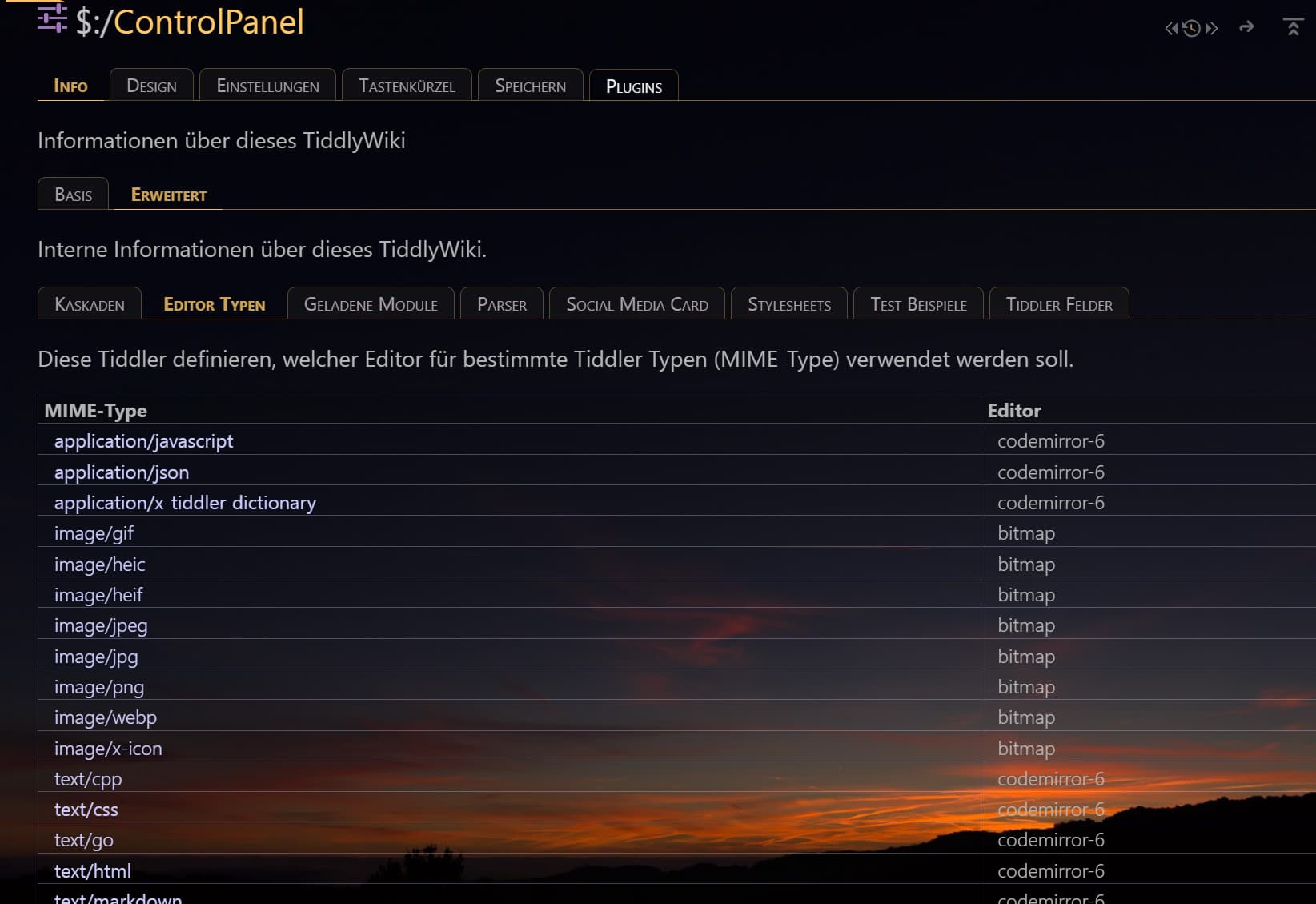
Task: Switch to the Parser tab
Action: point(502,304)
